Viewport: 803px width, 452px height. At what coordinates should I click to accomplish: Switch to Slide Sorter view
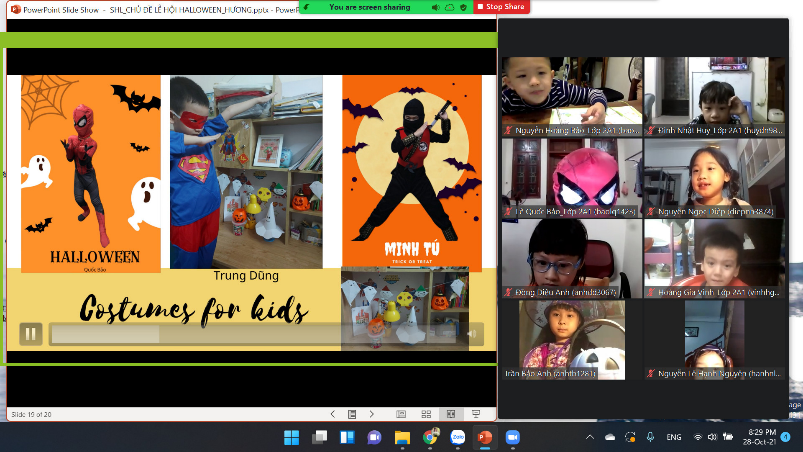click(426, 414)
